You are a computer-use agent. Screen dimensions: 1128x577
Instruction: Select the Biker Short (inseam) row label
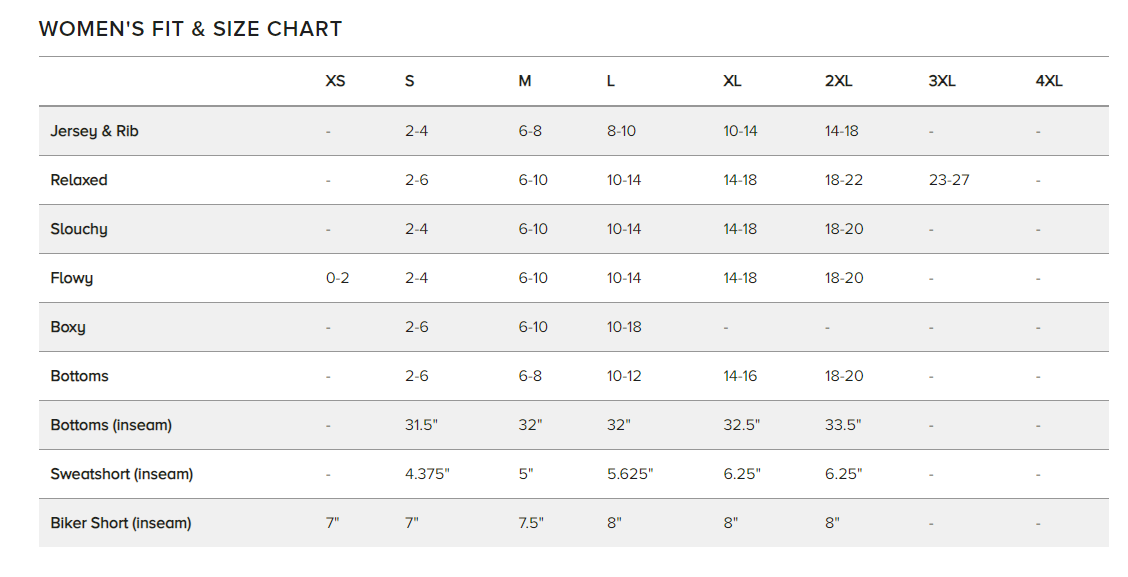click(x=121, y=523)
